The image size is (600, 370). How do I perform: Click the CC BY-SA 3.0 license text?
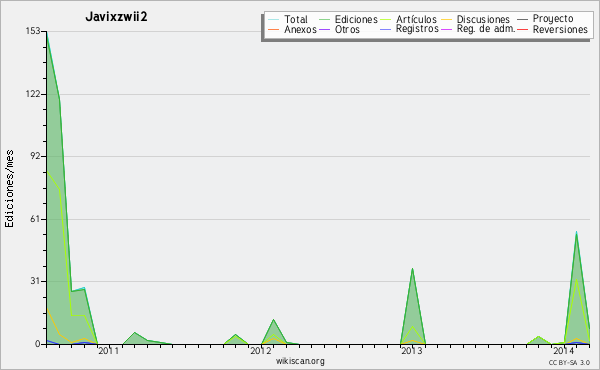pos(569,362)
